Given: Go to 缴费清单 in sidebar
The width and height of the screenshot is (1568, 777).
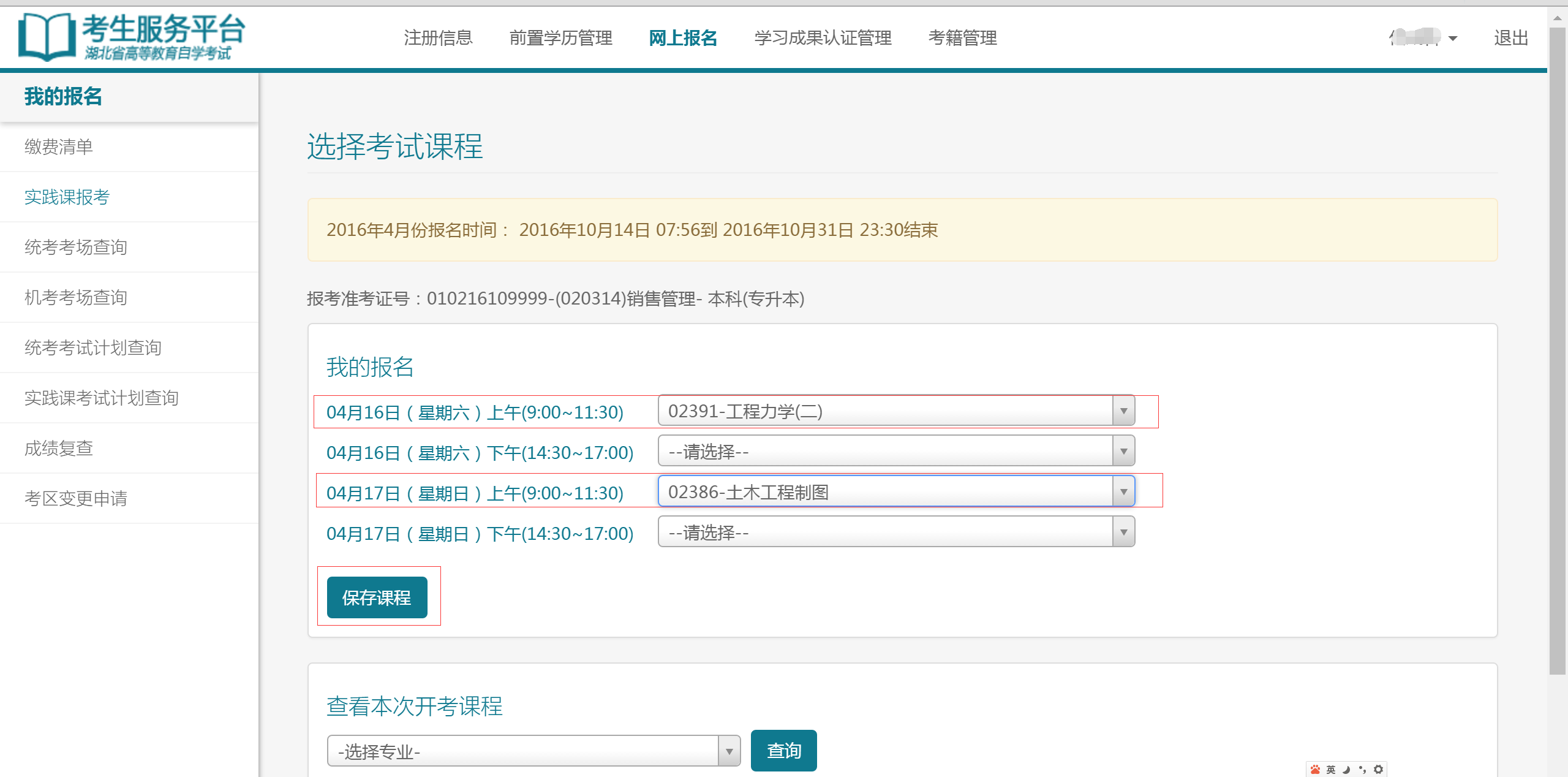Looking at the screenshot, I should [x=59, y=147].
